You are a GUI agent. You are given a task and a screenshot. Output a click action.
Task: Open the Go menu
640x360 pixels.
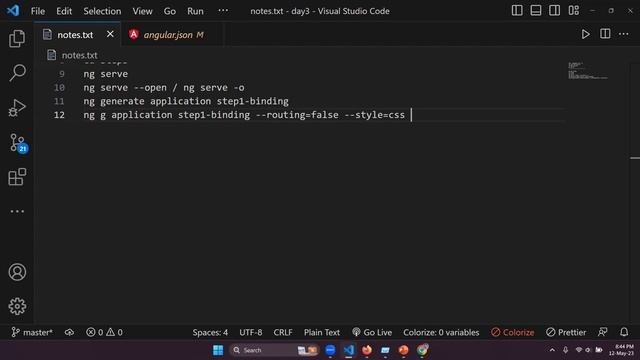(169, 11)
